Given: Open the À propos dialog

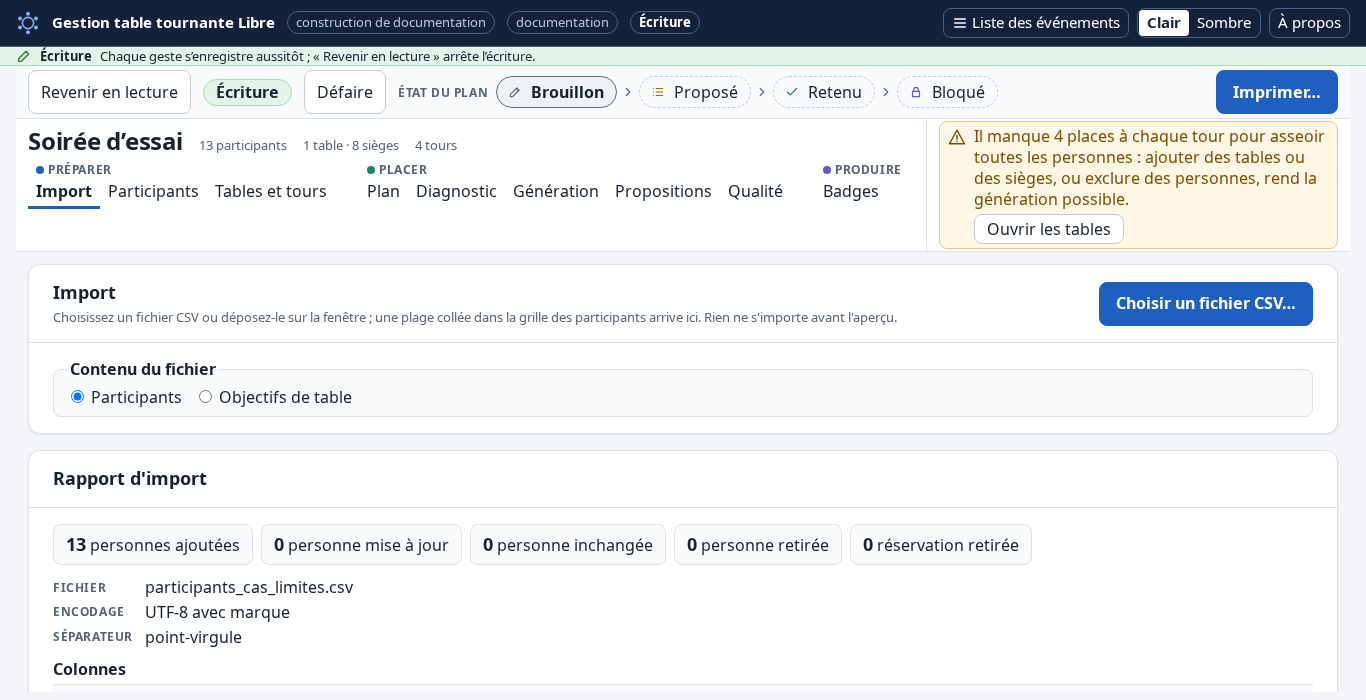Looking at the screenshot, I should [1309, 23].
